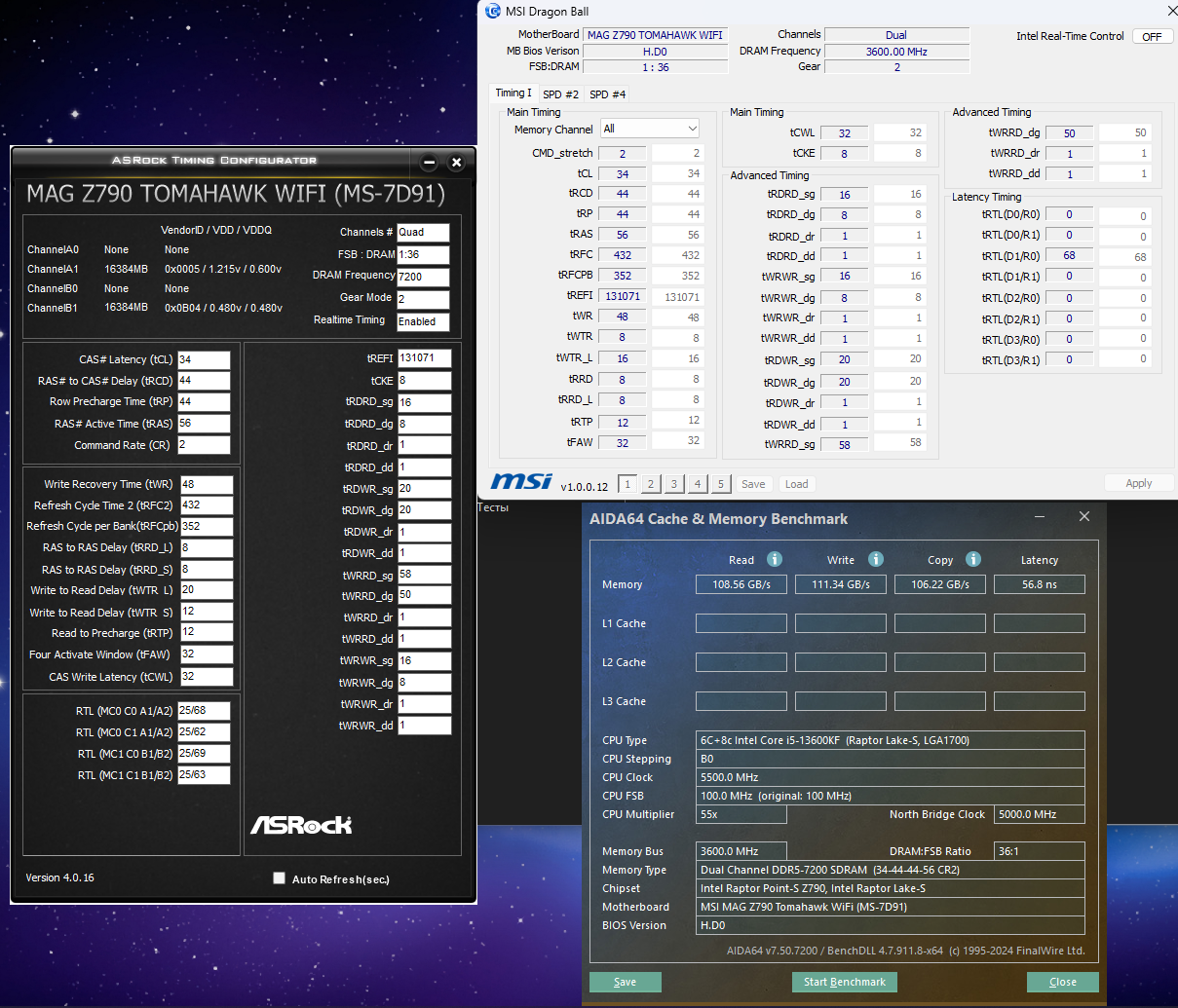Switch to the SPD #2 tab

coord(560,94)
